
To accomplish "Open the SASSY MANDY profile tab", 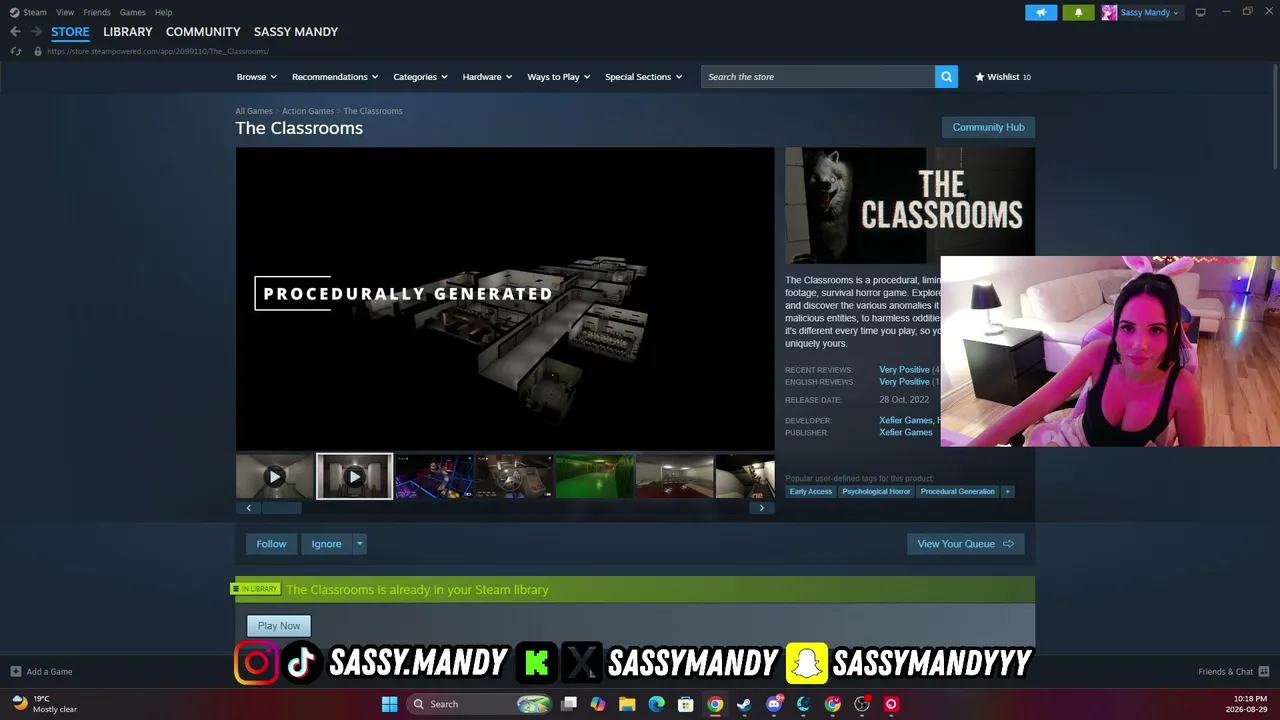I will pos(296,32).
